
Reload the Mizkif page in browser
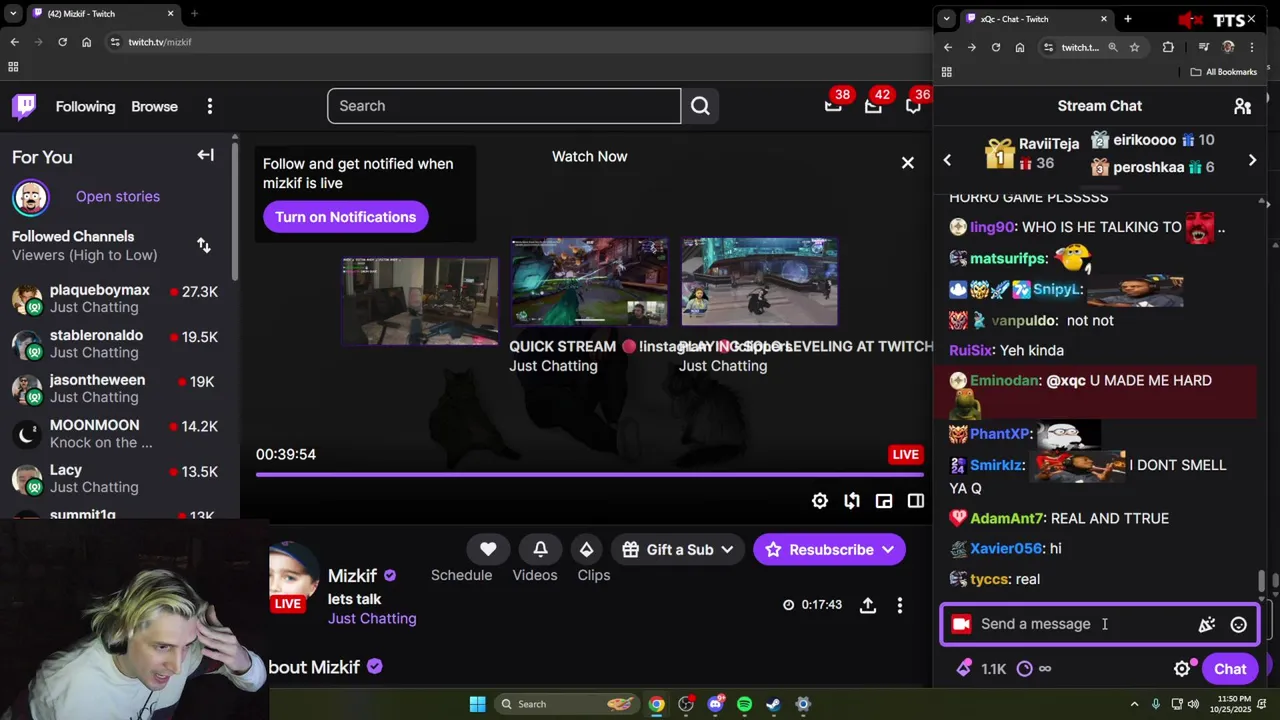click(62, 42)
